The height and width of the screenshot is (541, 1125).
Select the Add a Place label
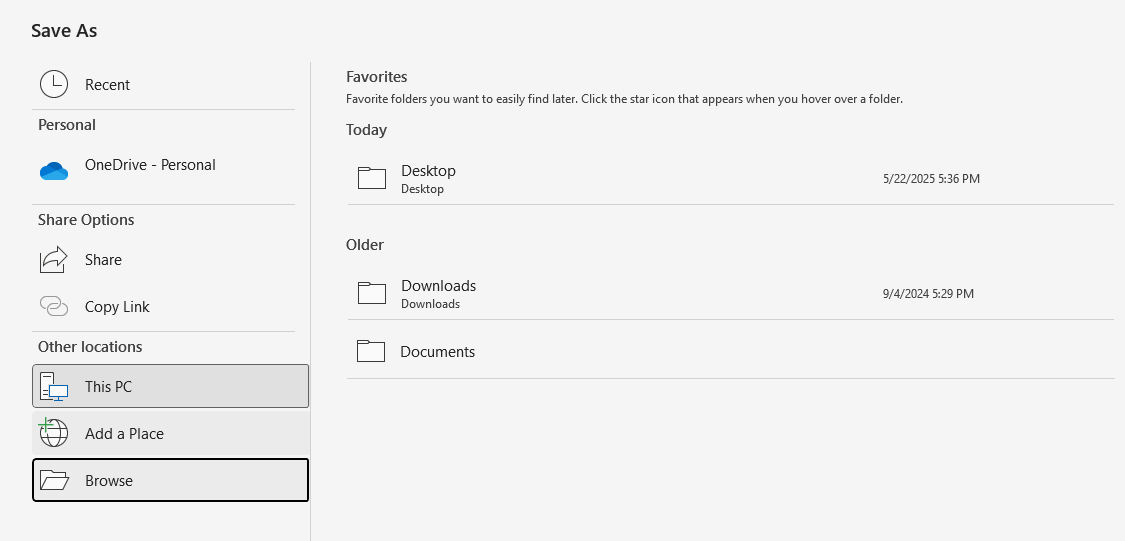[x=124, y=434]
